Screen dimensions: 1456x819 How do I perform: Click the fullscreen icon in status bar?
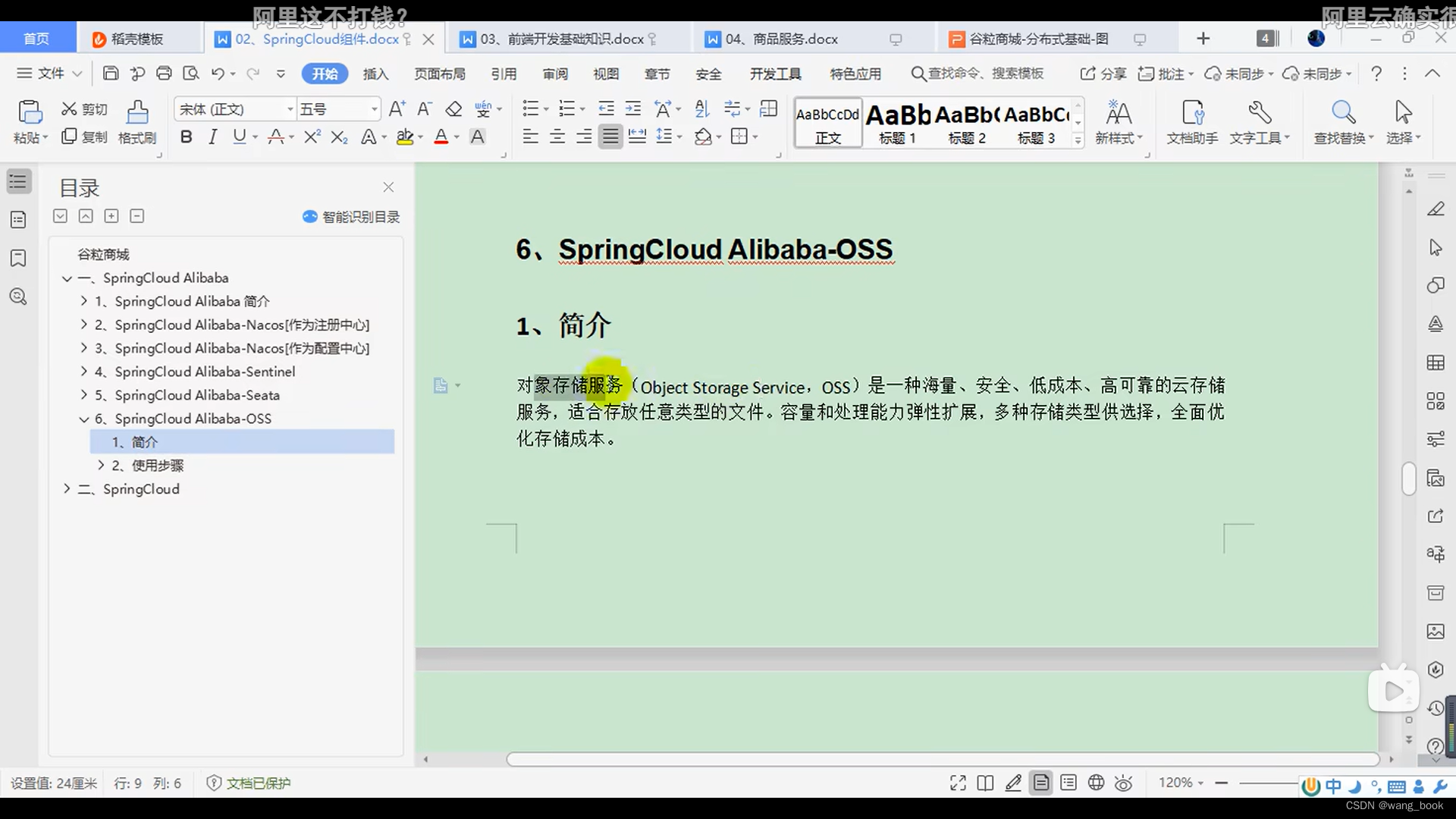958,783
